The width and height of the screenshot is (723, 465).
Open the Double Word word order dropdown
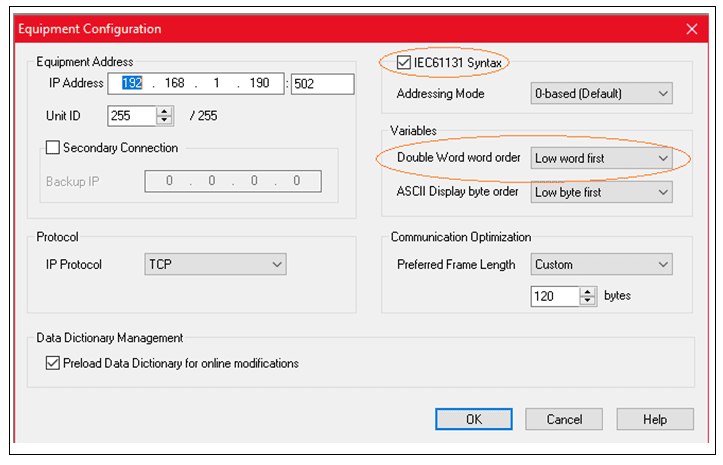(601, 158)
